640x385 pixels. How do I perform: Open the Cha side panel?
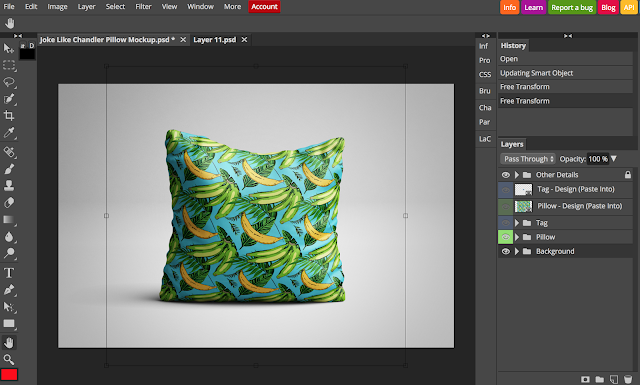coord(485,107)
